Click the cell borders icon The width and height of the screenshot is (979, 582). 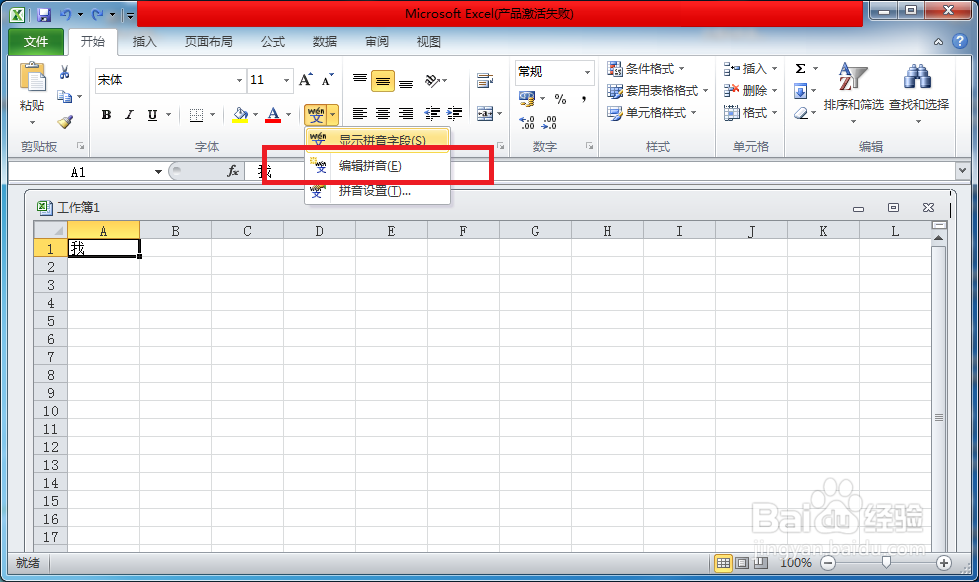click(x=197, y=114)
